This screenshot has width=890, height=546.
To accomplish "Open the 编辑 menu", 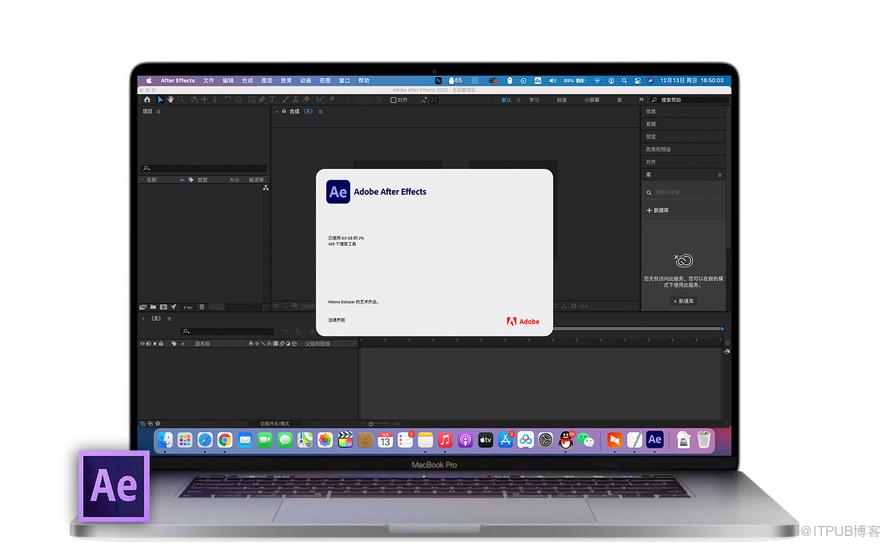I will 228,81.
